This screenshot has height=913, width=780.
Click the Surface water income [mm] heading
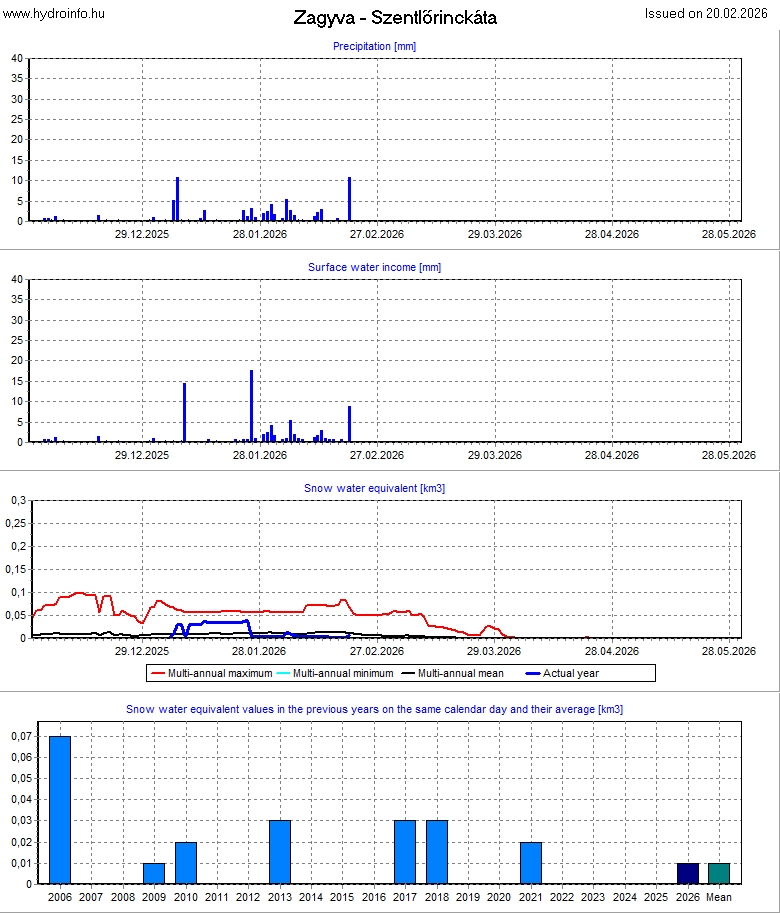coord(374,267)
